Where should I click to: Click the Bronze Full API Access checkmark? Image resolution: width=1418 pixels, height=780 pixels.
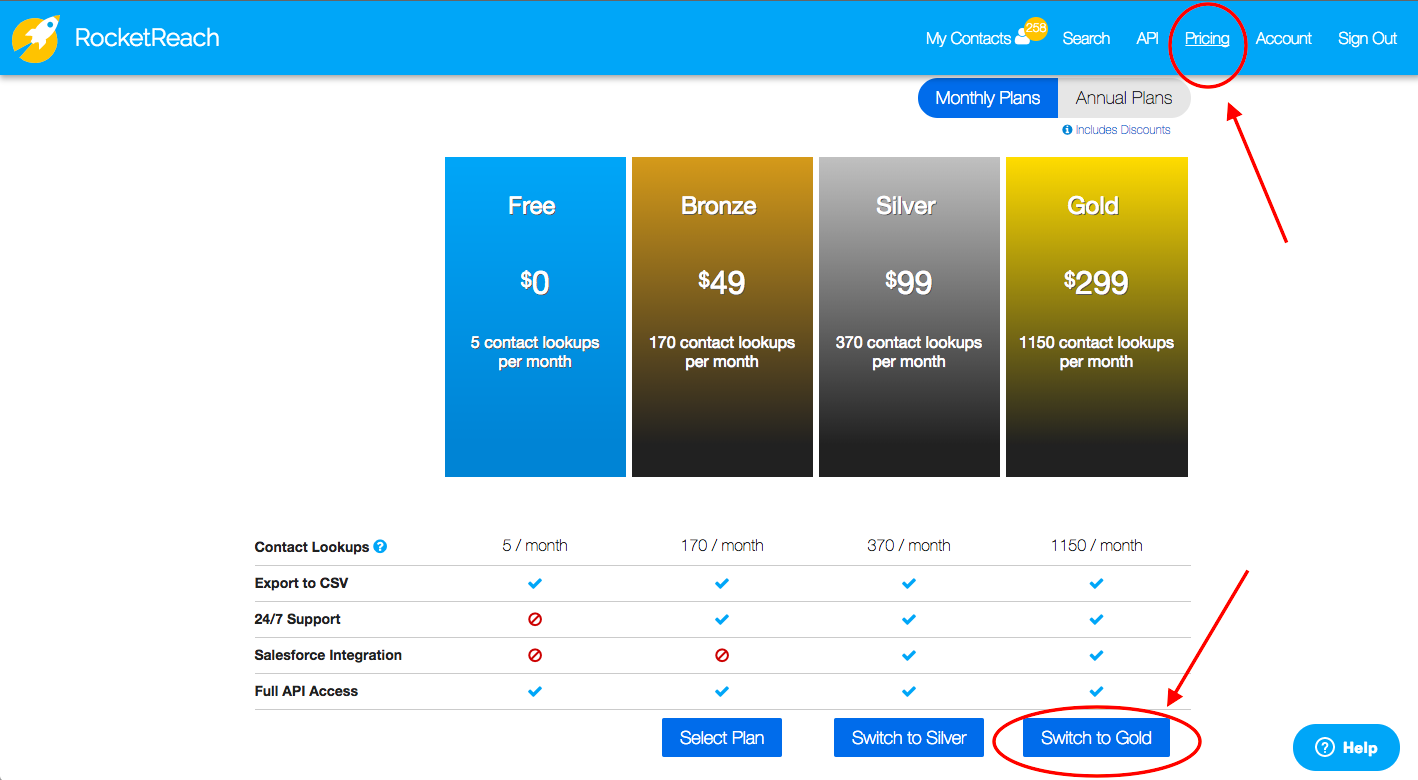point(722,691)
